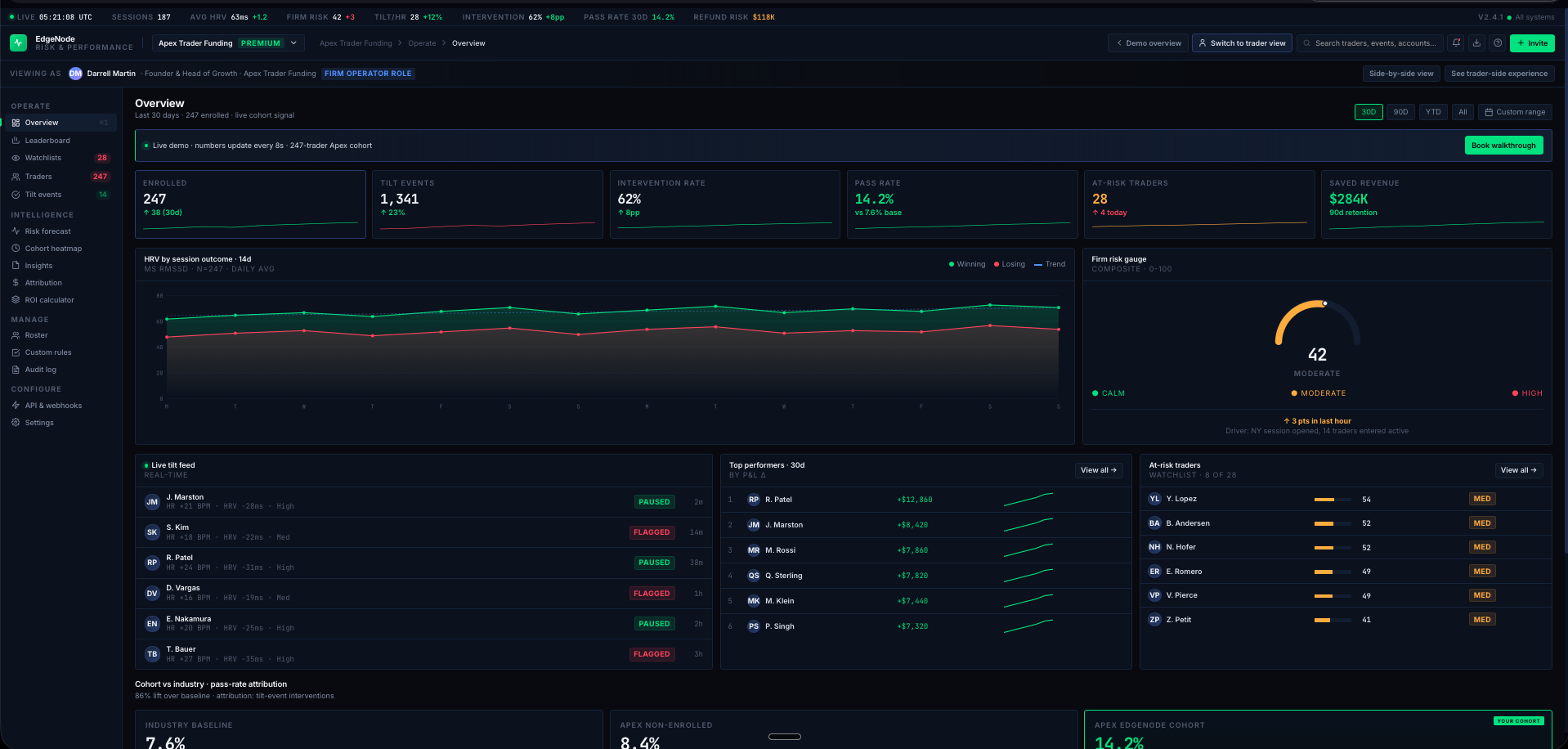The width and height of the screenshot is (1568, 749).
Task: Select the All time range
Action: tap(1463, 112)
